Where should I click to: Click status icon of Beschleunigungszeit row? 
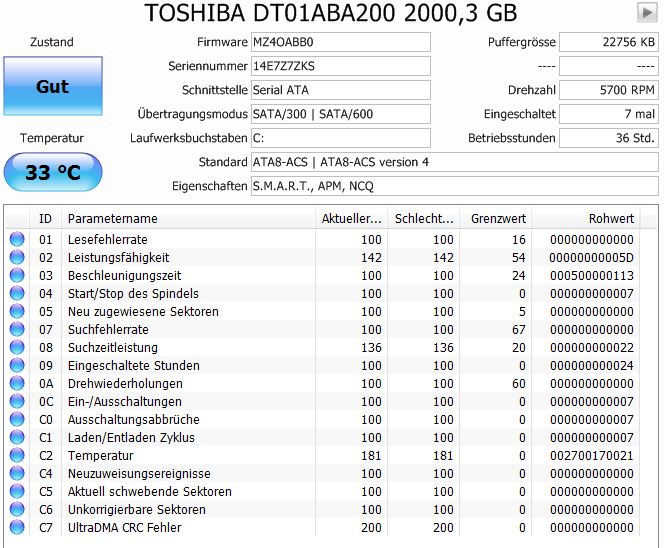click(17, 275)
